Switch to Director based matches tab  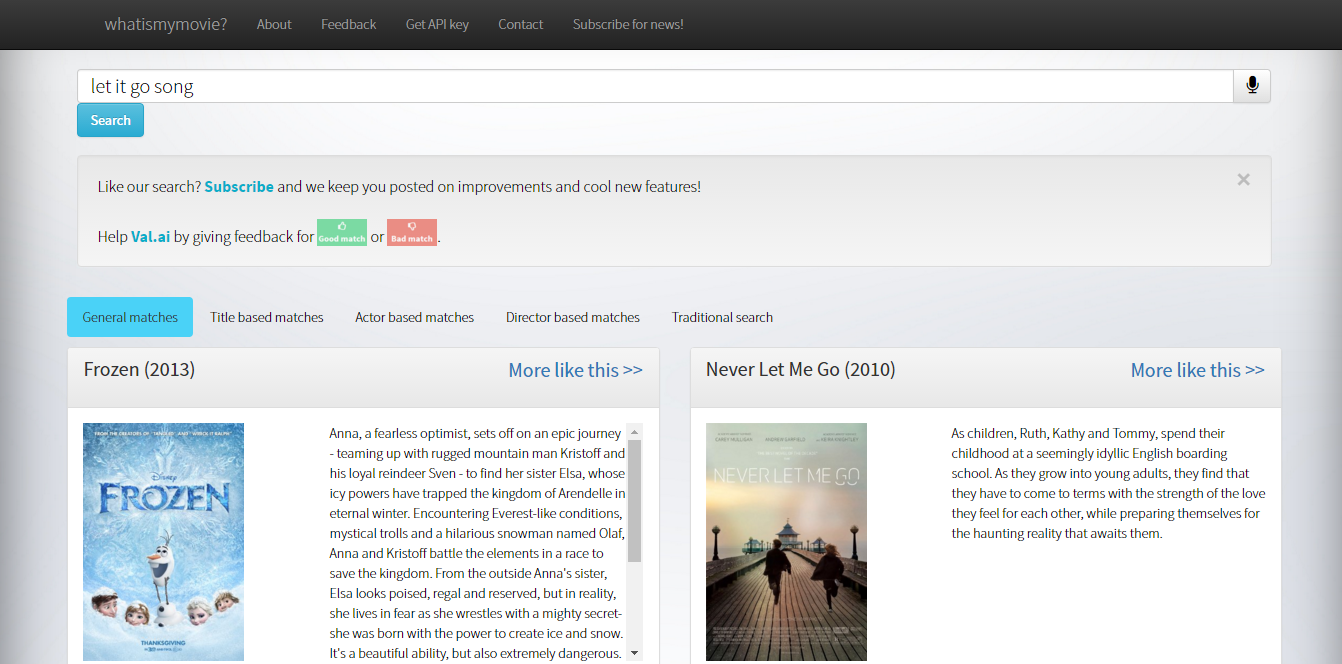573,317
